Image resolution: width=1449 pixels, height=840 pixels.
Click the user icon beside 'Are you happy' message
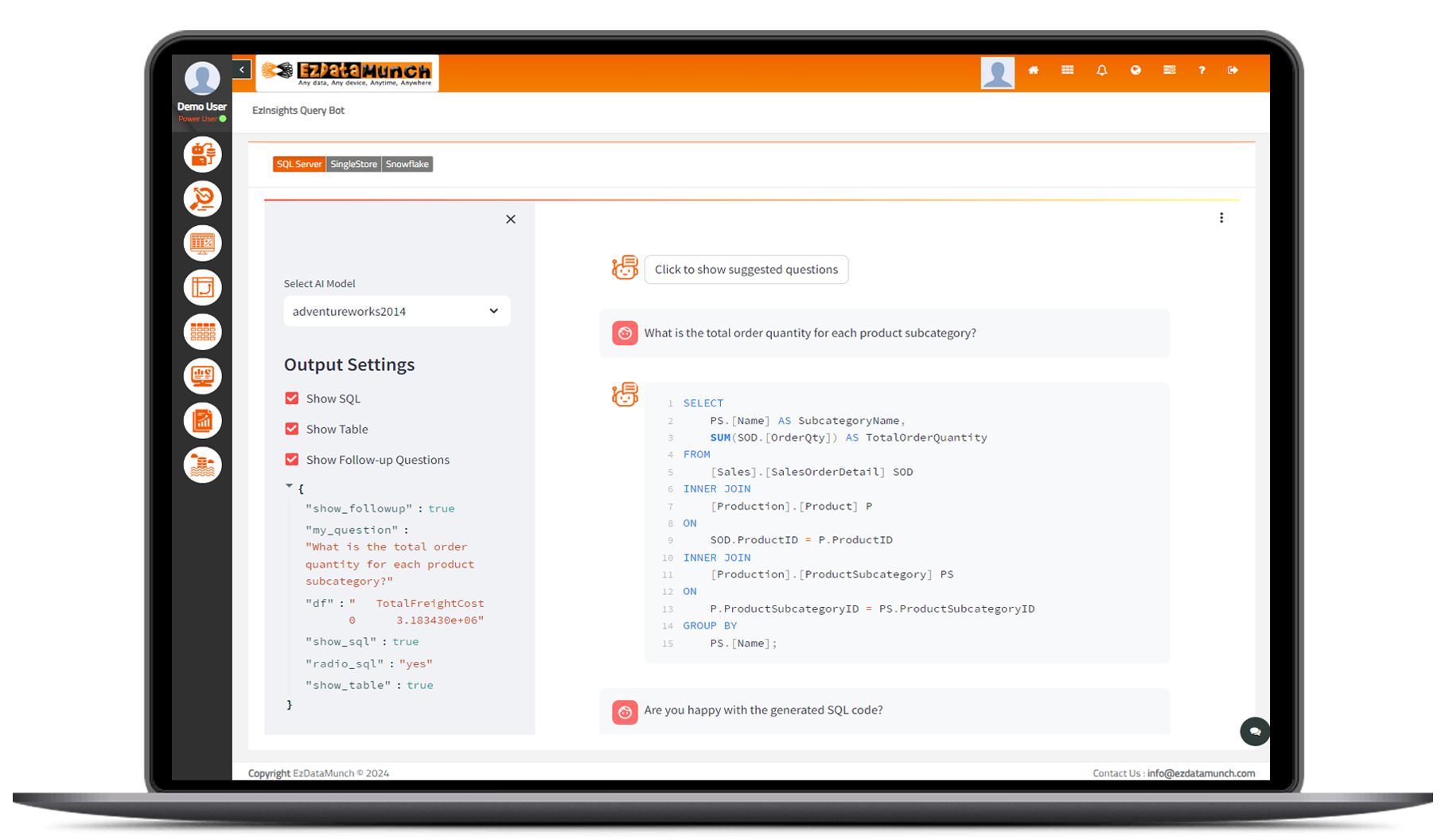pos(625,711)
